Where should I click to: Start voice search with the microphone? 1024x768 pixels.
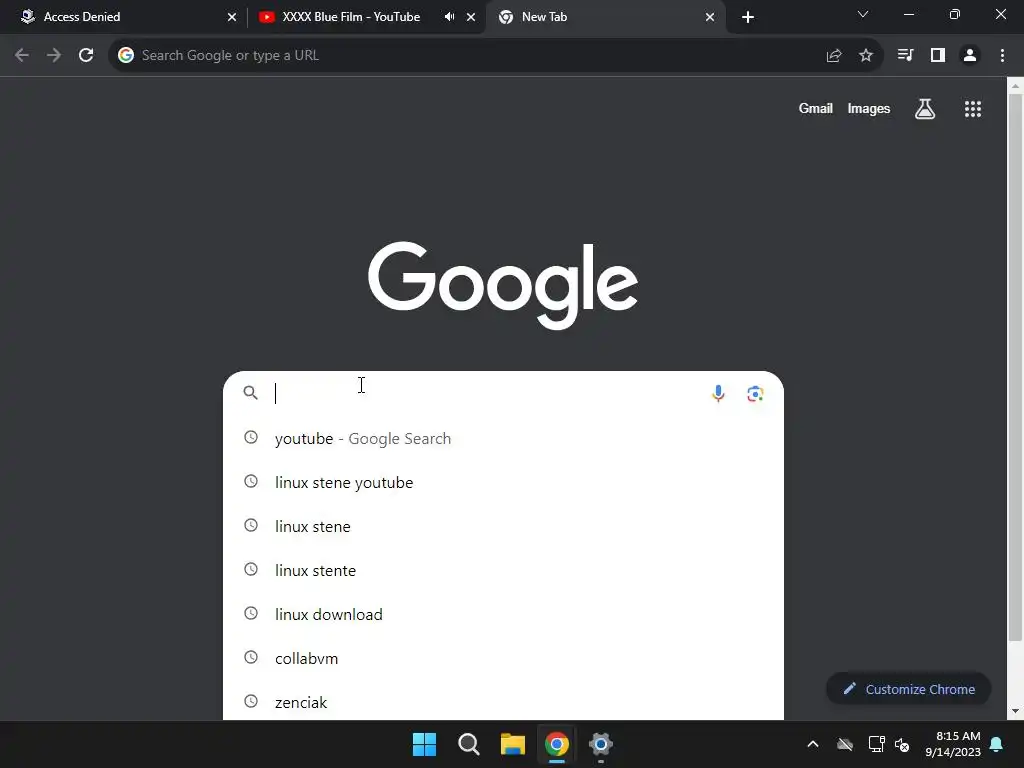[718, 393]
